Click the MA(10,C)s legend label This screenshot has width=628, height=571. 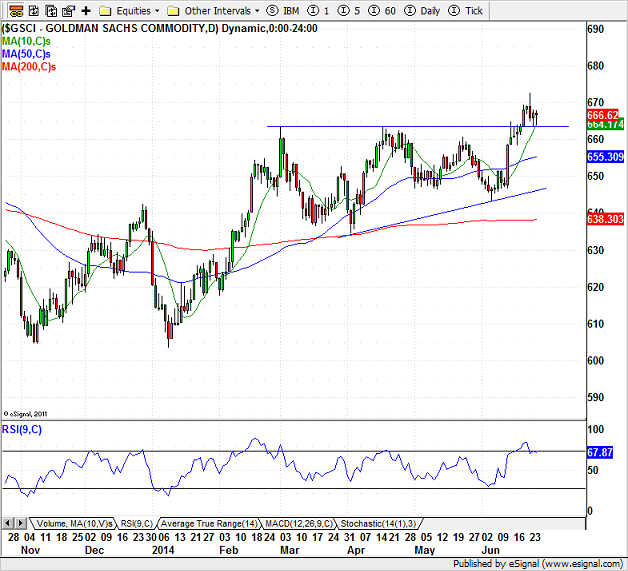[x=26, y=41]
